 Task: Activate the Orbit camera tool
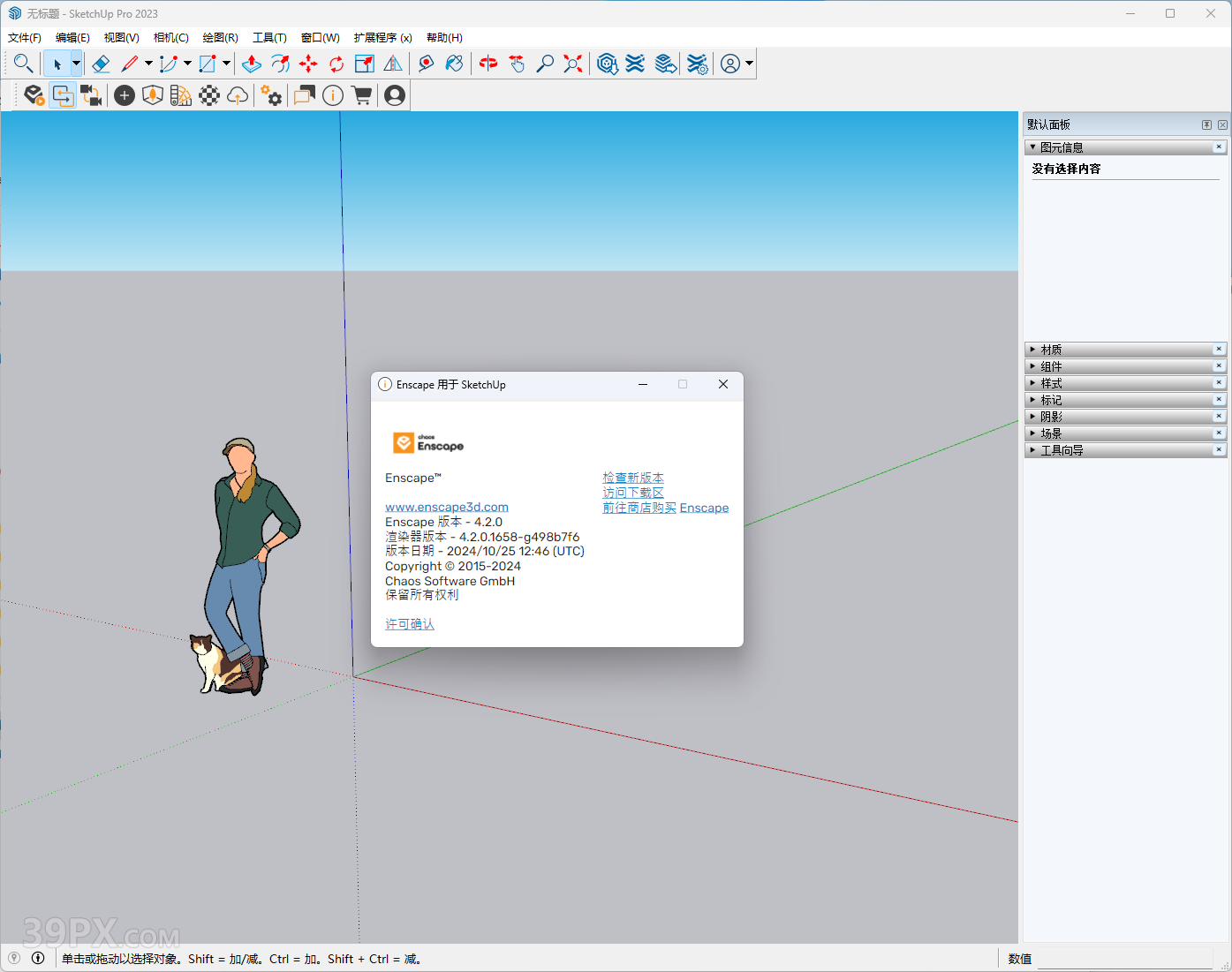pyautogui.click(x=488, y=64)
